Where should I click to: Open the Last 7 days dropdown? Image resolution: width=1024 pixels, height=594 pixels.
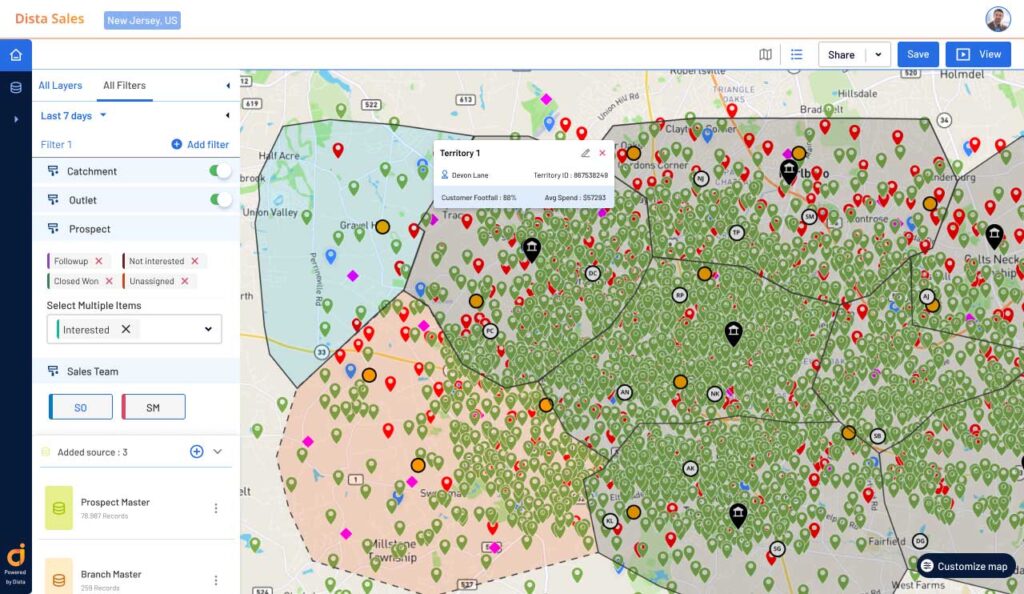click(73, 116)
